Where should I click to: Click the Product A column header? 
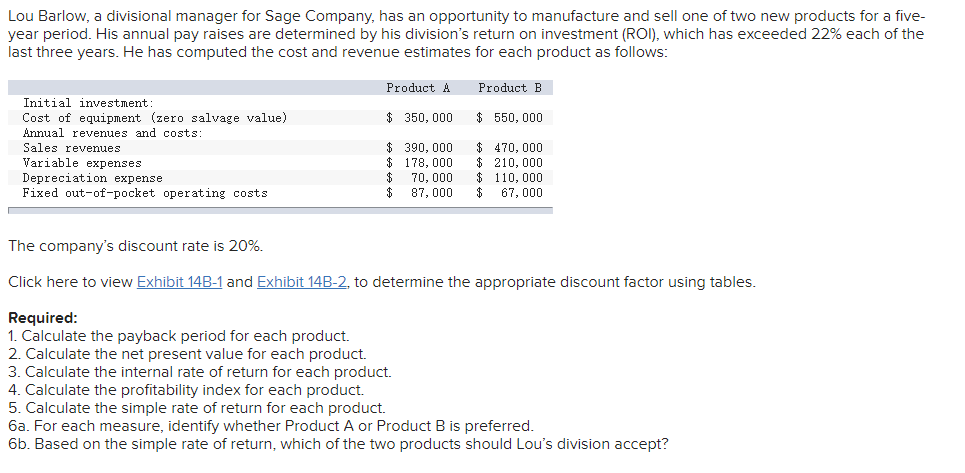click(418, 88)
